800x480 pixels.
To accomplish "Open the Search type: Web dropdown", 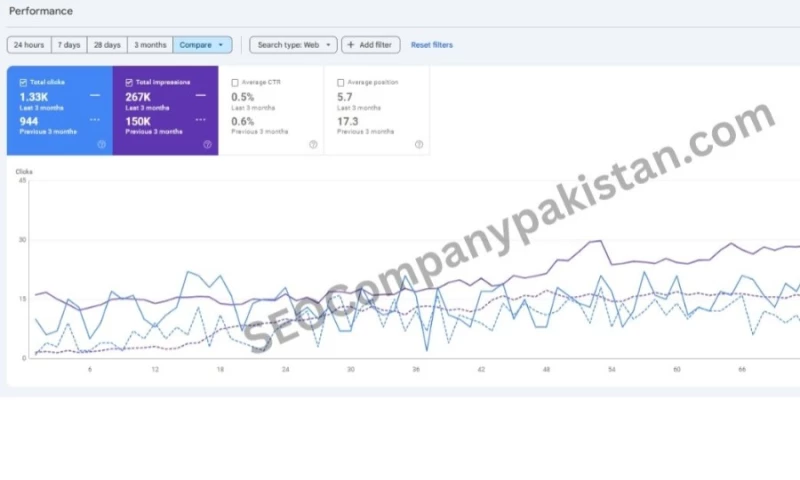I will pos(293,45).
